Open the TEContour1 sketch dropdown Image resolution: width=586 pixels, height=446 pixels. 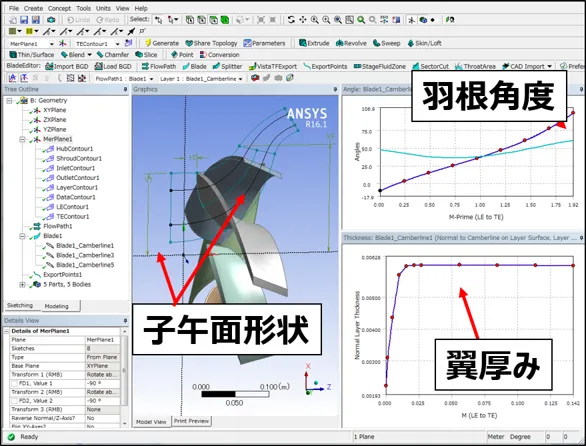[x=117, y=44]
